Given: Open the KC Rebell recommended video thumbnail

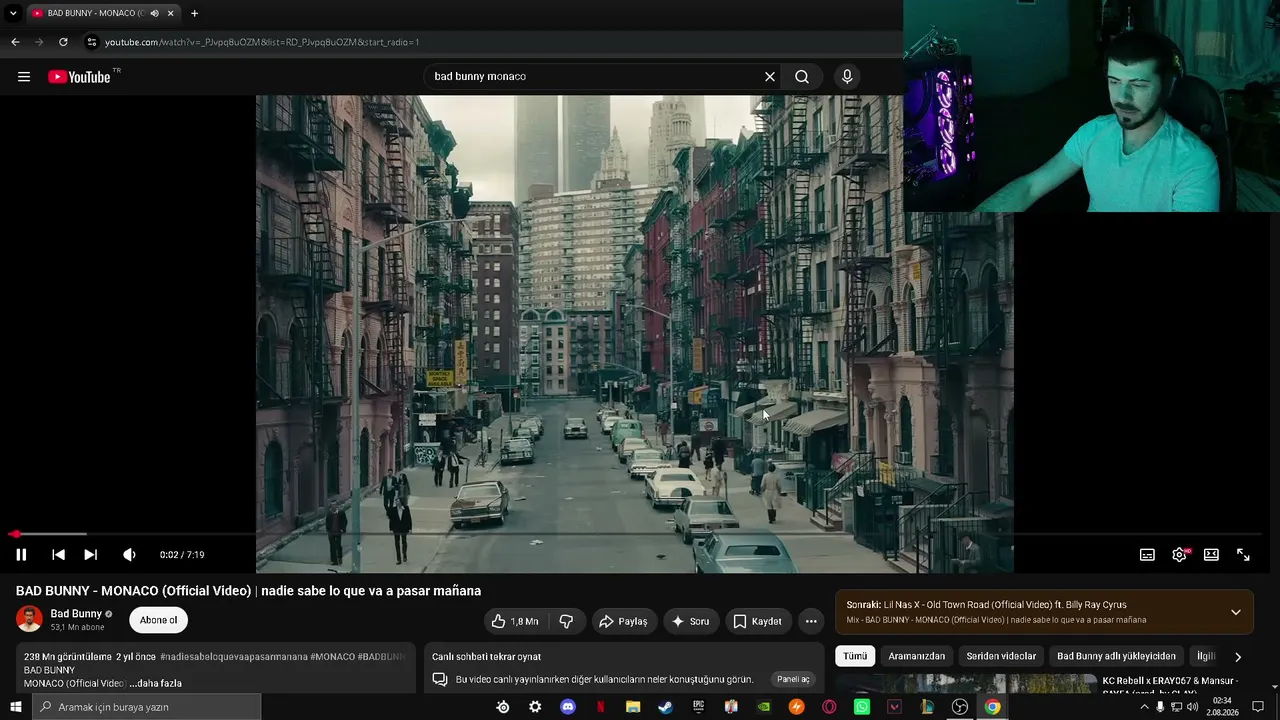Looking at the screenshot, I should pyautogui.click(x=966, y=684).
